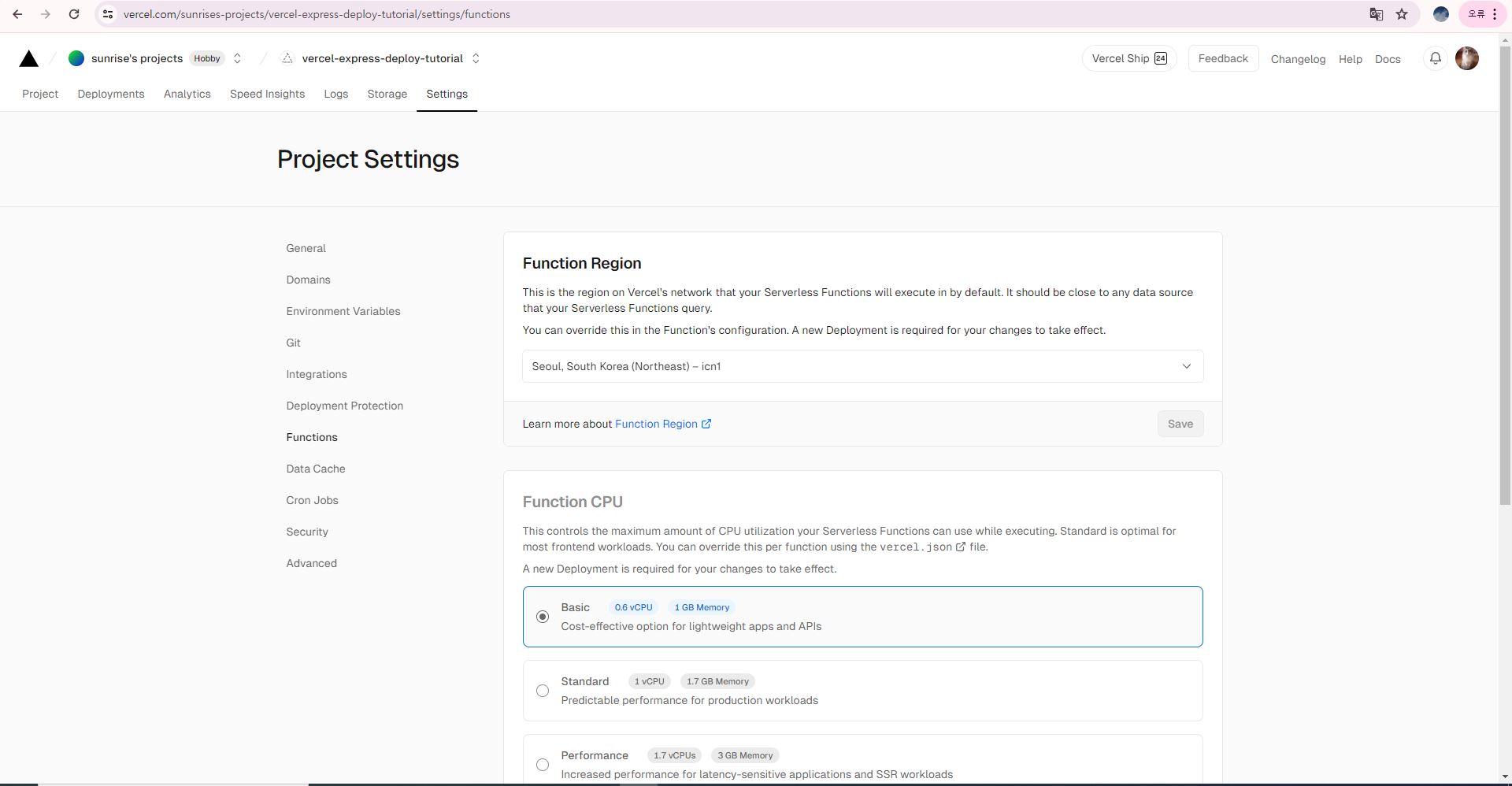
Task: Open the Help link
Action: pos(1350,59)
